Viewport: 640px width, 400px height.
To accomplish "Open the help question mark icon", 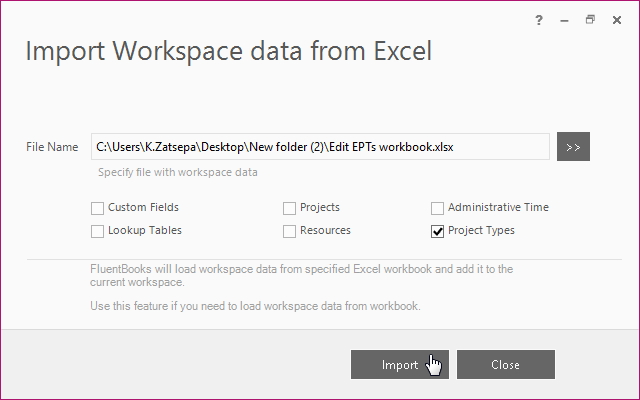I will click(x=539, y=20).
